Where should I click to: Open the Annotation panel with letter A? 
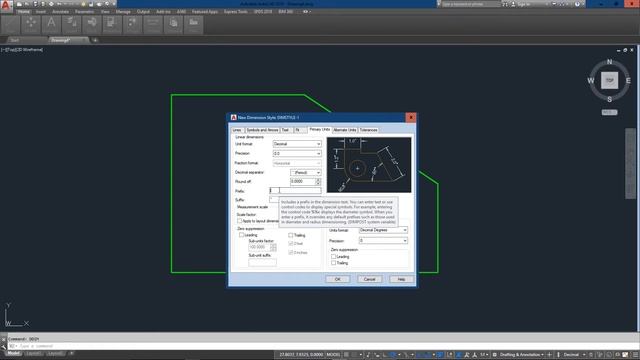51,25
